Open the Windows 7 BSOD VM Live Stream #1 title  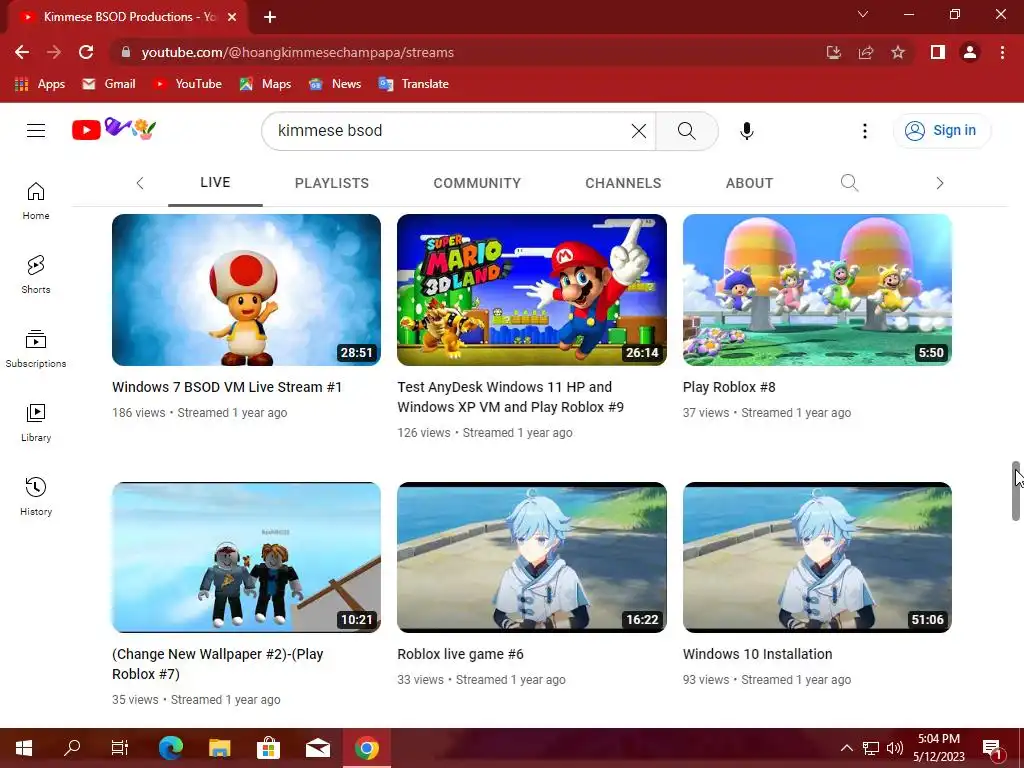[x=227, y=387]
